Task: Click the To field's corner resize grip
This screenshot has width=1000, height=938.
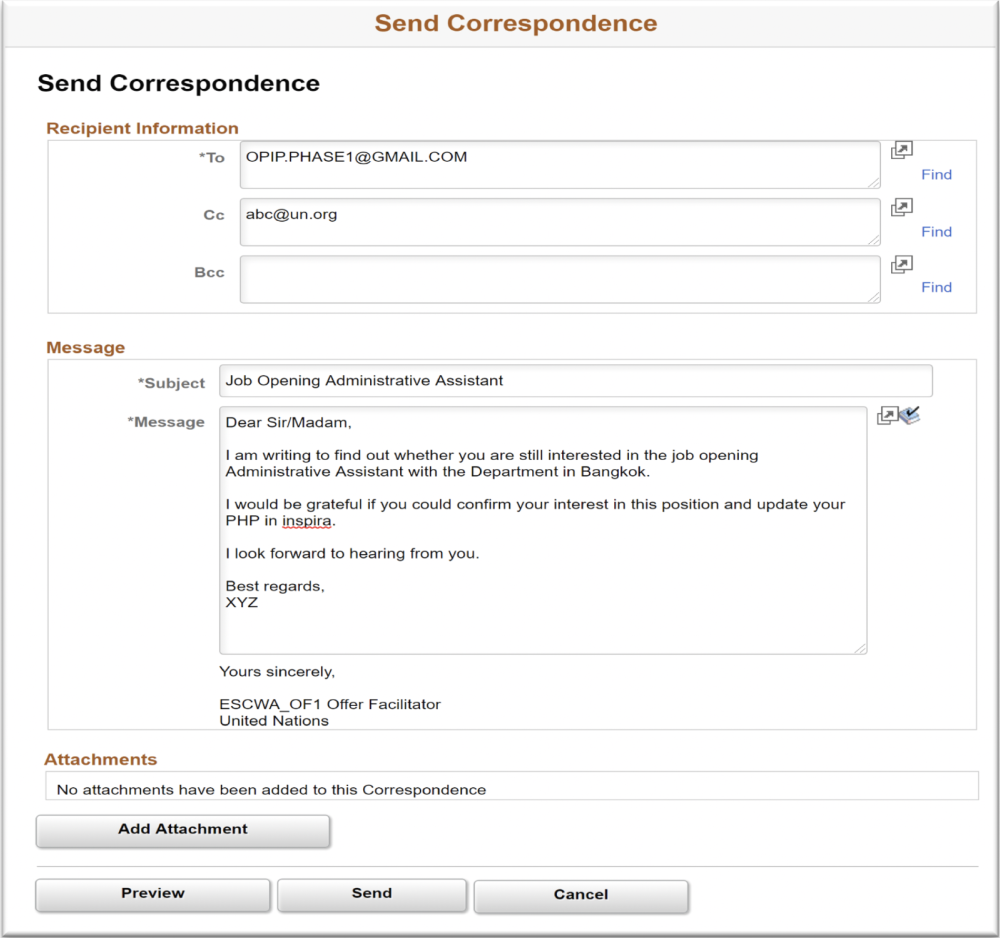Action: pos(874,182)
